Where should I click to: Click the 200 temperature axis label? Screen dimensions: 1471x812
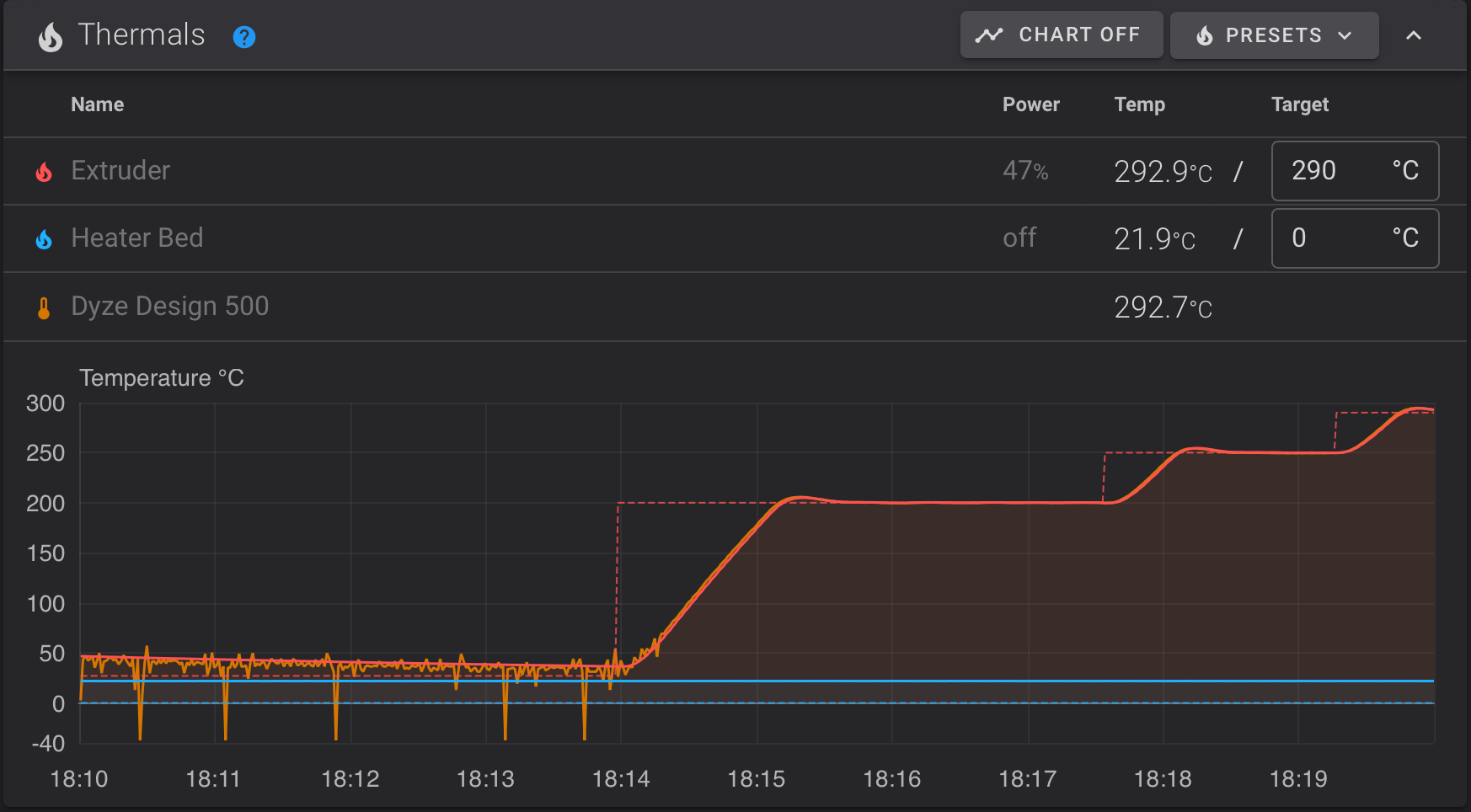pos(45,504)
